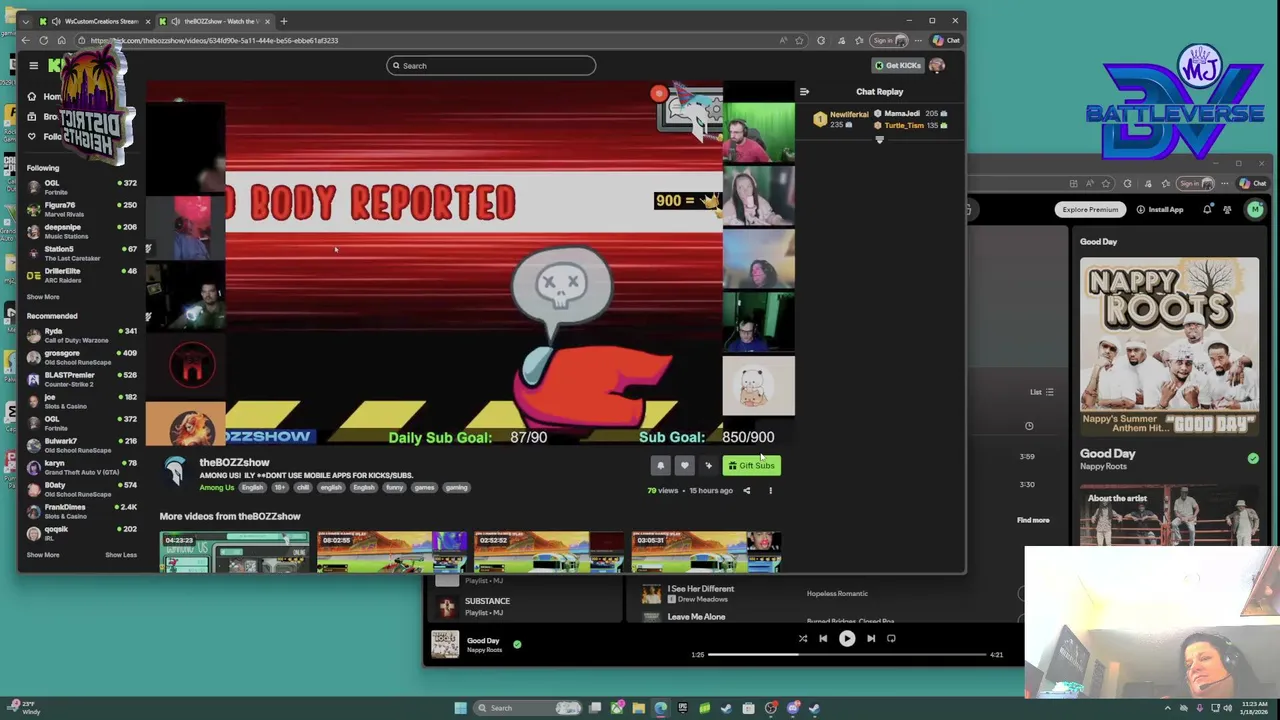Close the WsCustomCreations Stream tab
This screenshot has height=720, width=1280.
pos(148,21)
